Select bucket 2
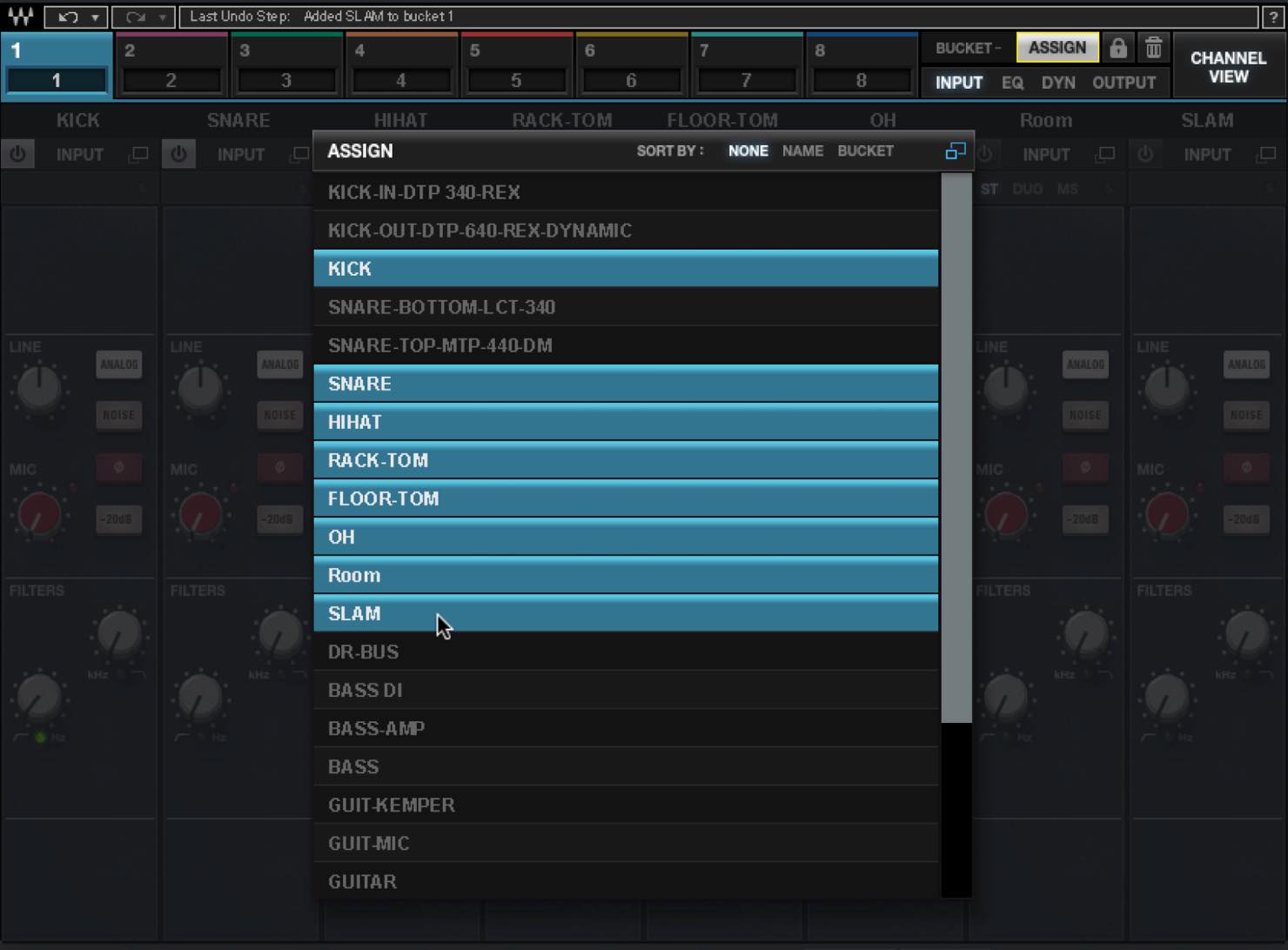This screenshot has height=950, width=1288. pyautogui.click(x=171, y=66)
